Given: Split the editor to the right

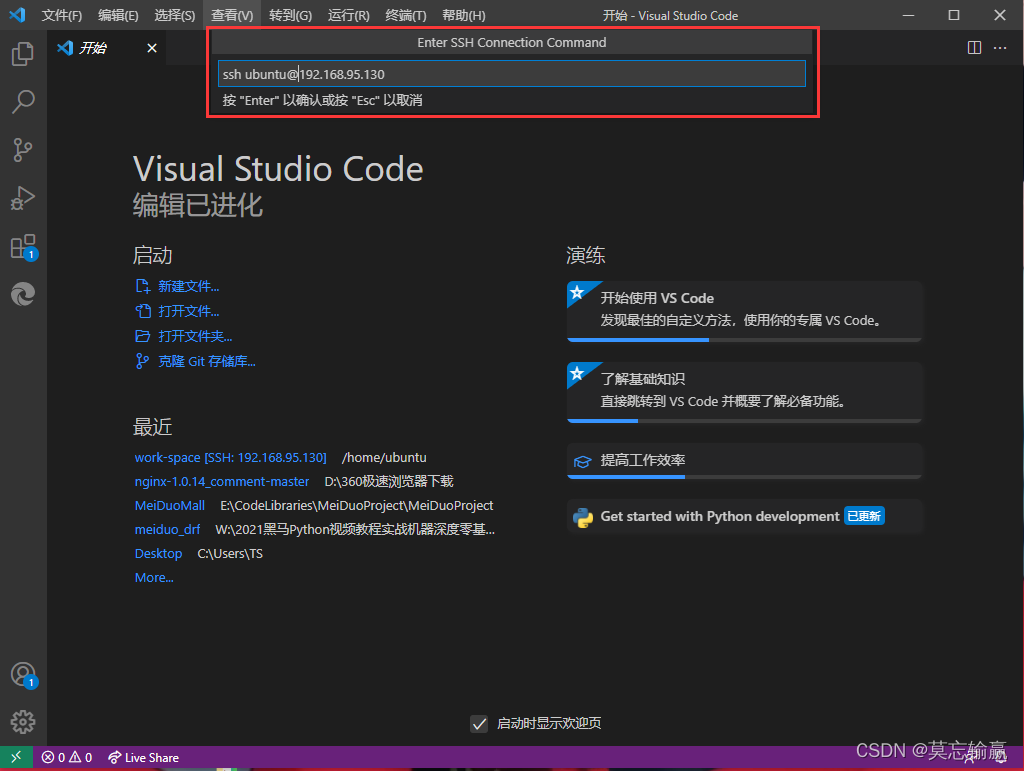Looking at the screenshot, I should (x=974, y=48).
